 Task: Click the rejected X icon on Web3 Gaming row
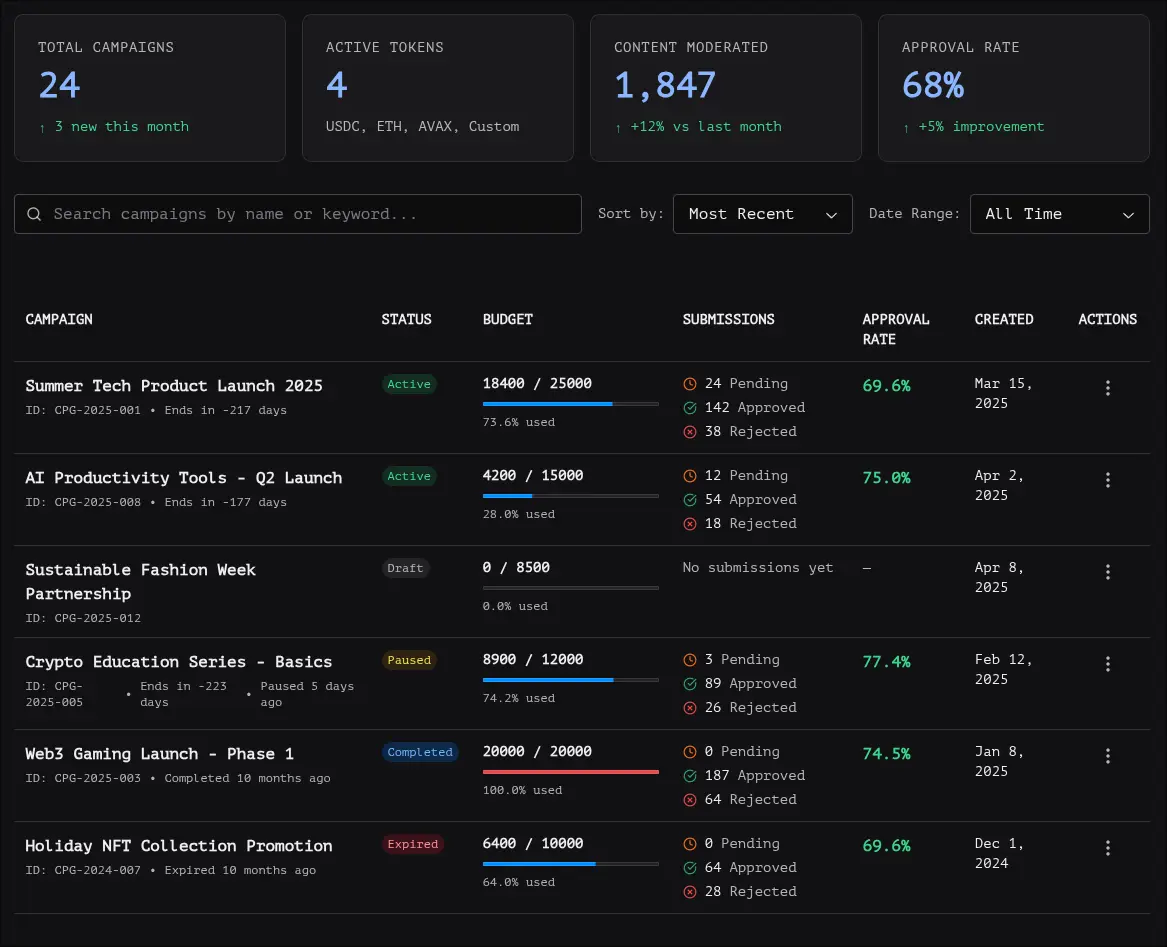pos(688,799)
